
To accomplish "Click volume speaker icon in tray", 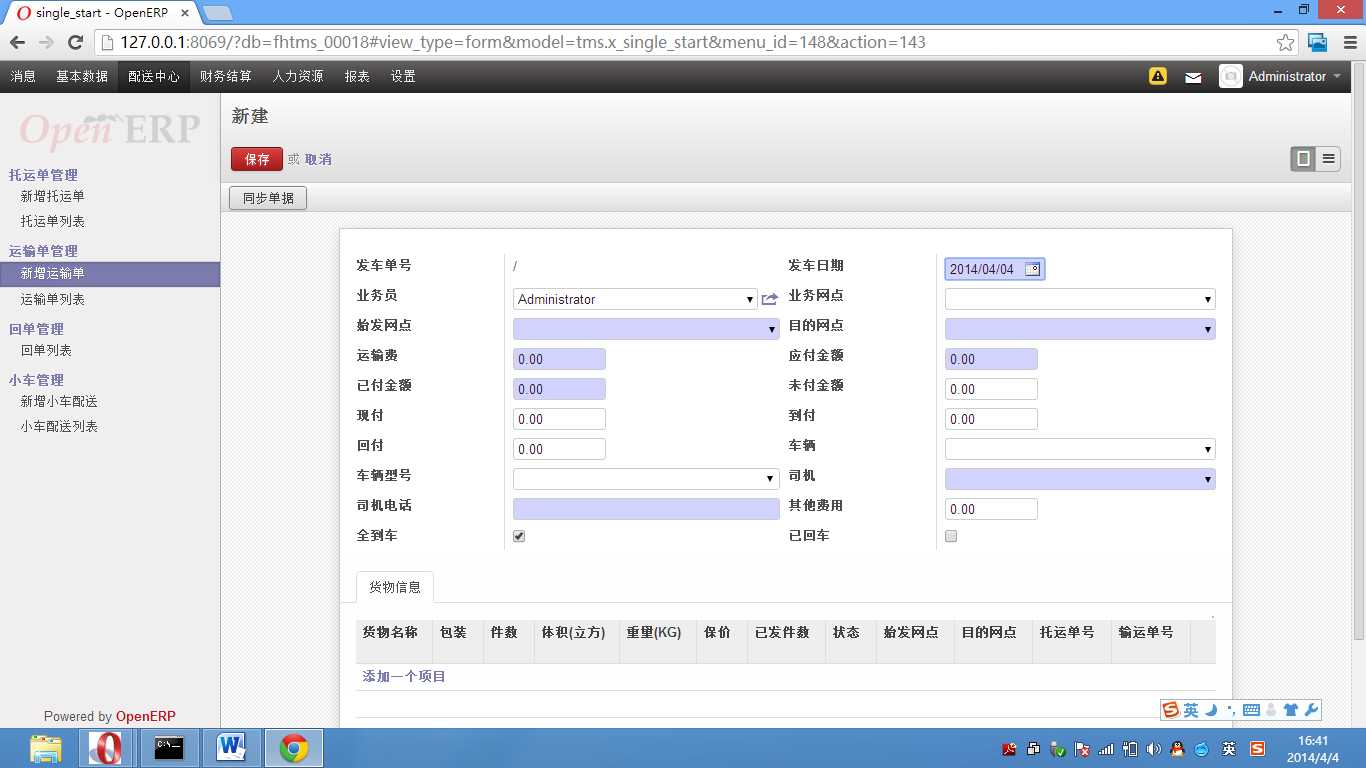I will click(x=1154, y=749).
